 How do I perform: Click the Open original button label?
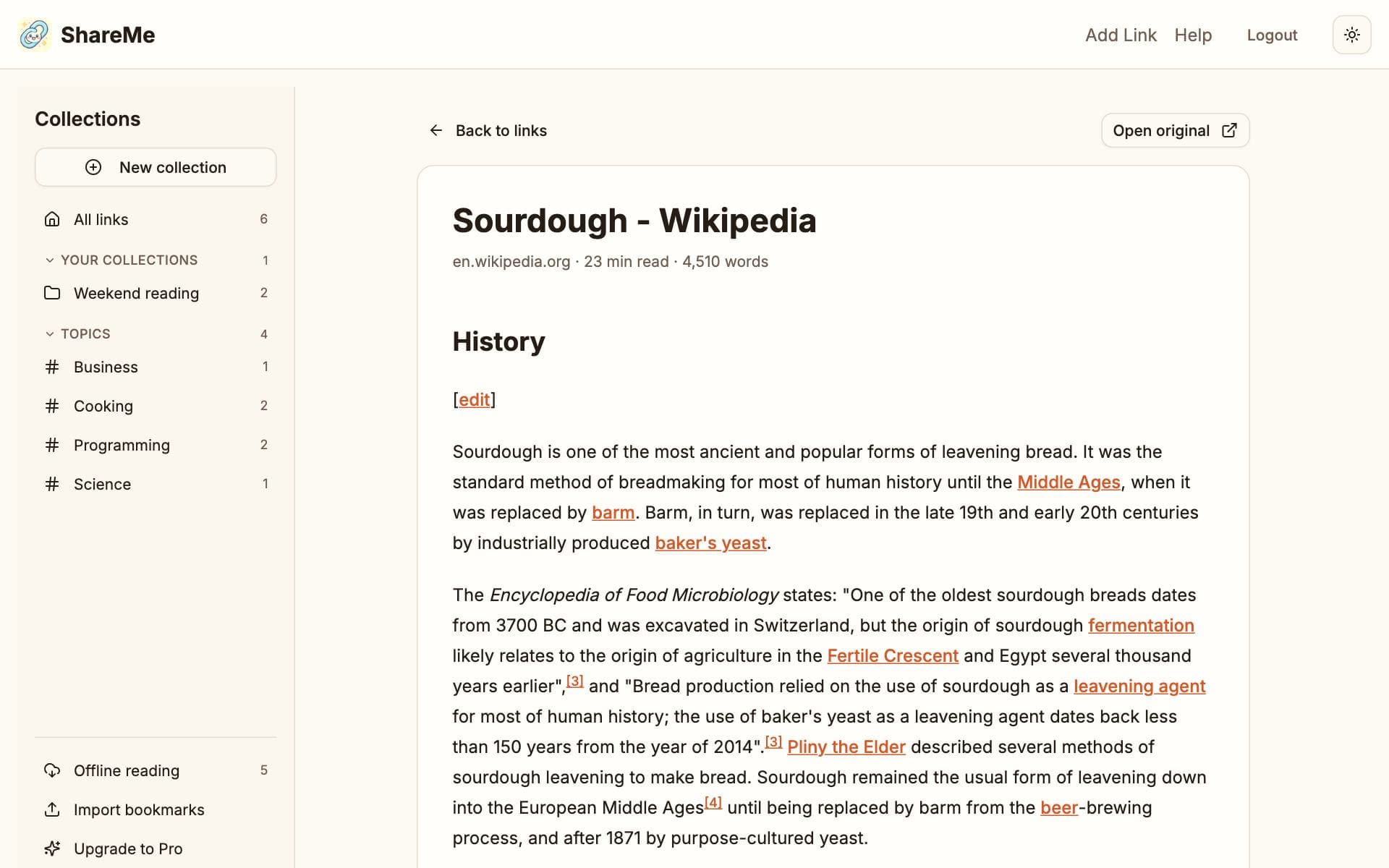pos(1161,130)
